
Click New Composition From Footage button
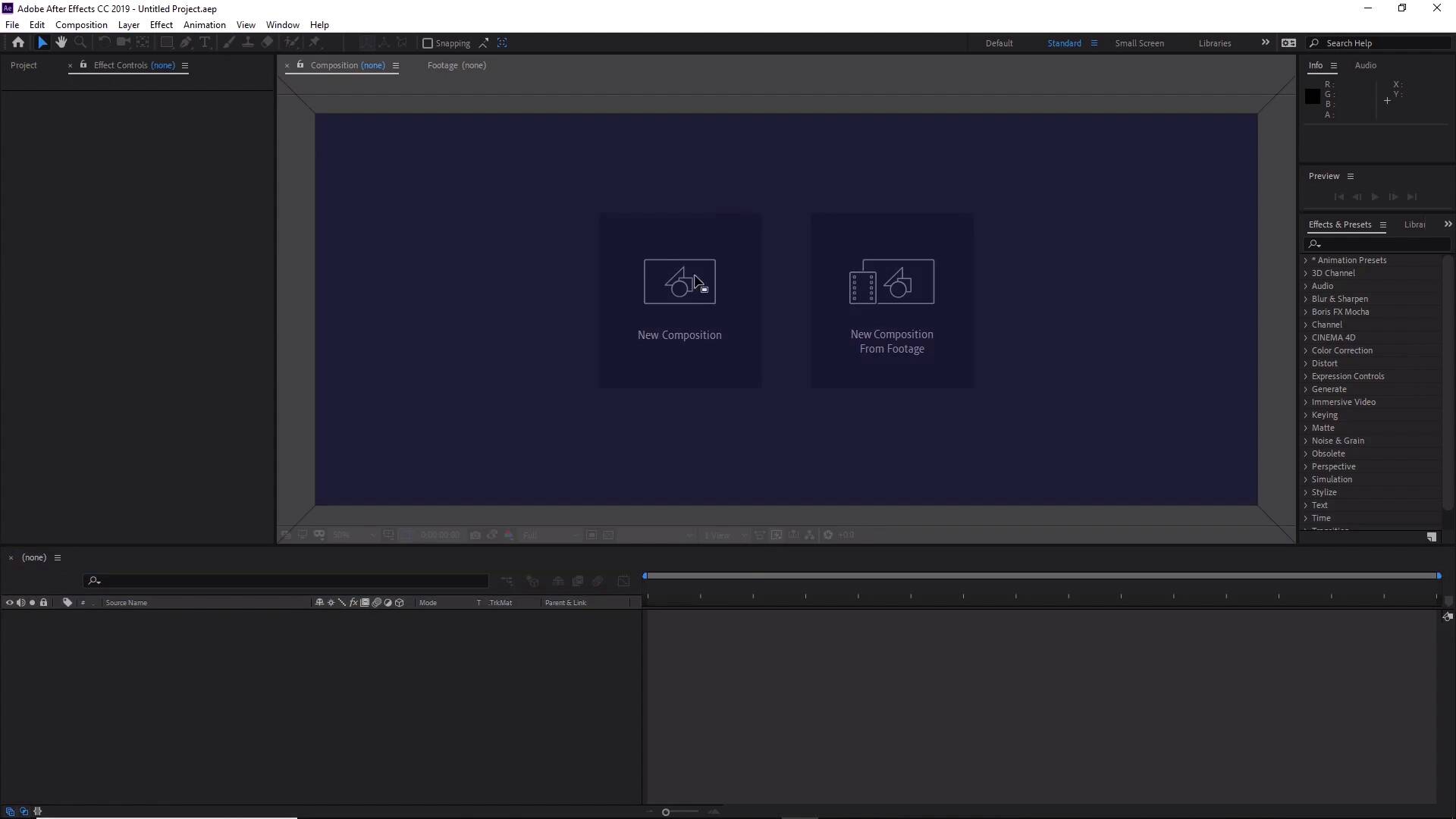[x=892, y=300]
